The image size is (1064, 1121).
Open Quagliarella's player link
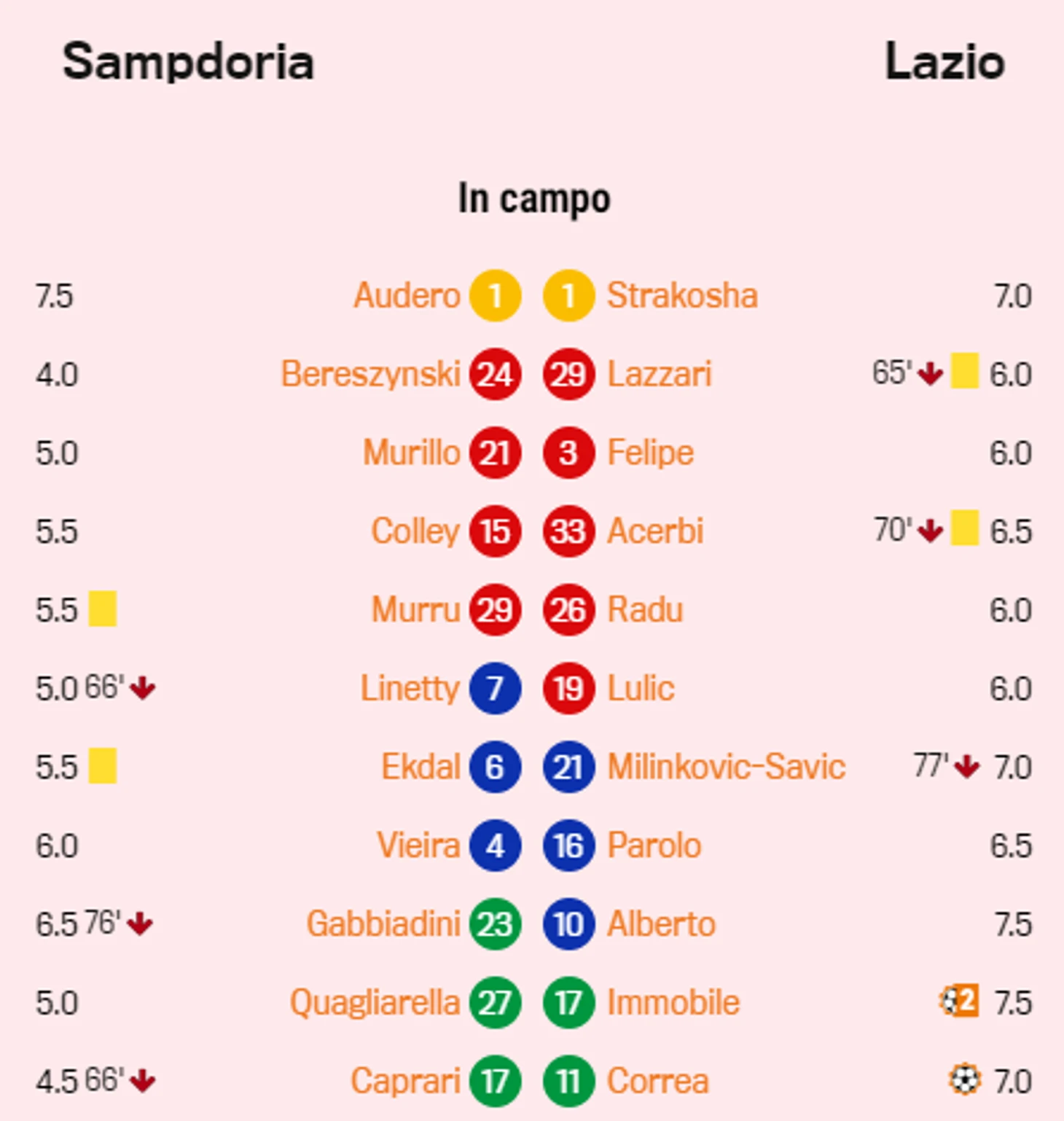click(x=375, y=1003)
